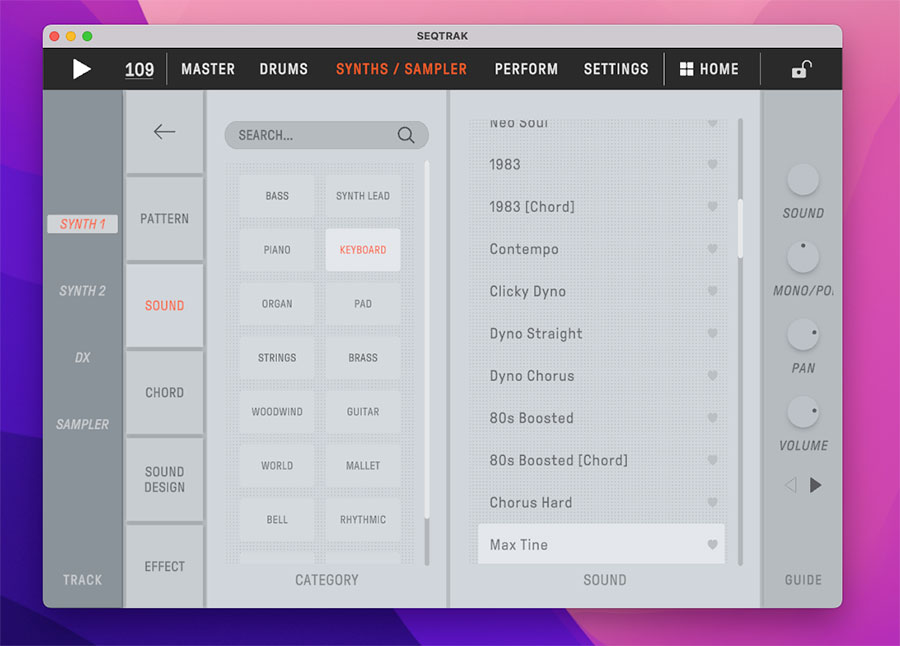Toggle favorite heart next to Dyno Chorus
Image resolution: width=900 pixels, height=646 pixels.
coord(712,376)
